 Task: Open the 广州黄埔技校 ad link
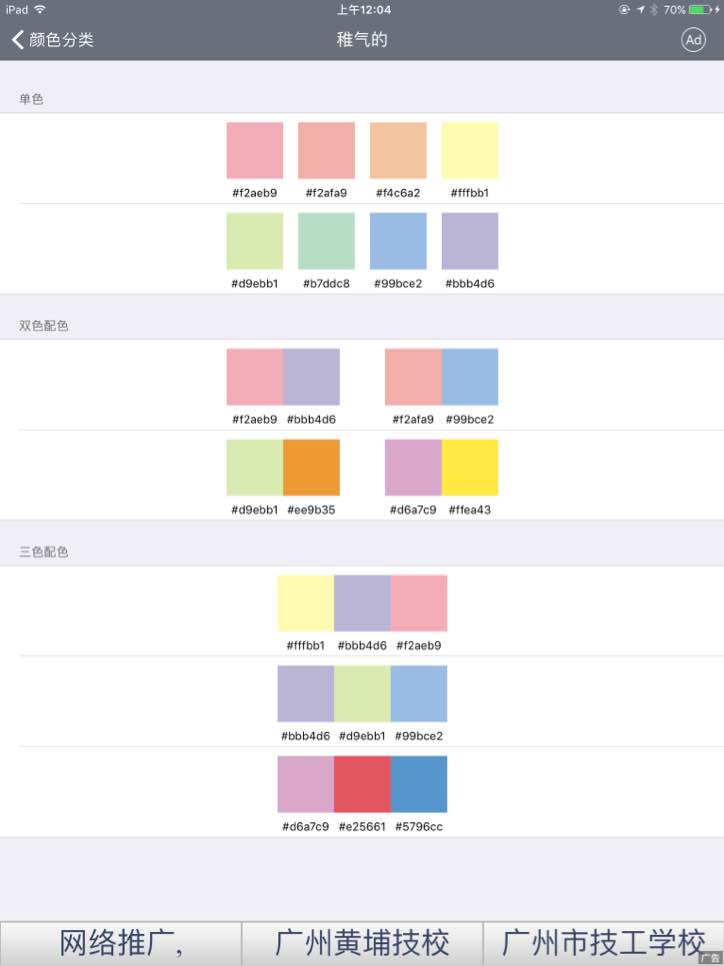click(362, 943)
